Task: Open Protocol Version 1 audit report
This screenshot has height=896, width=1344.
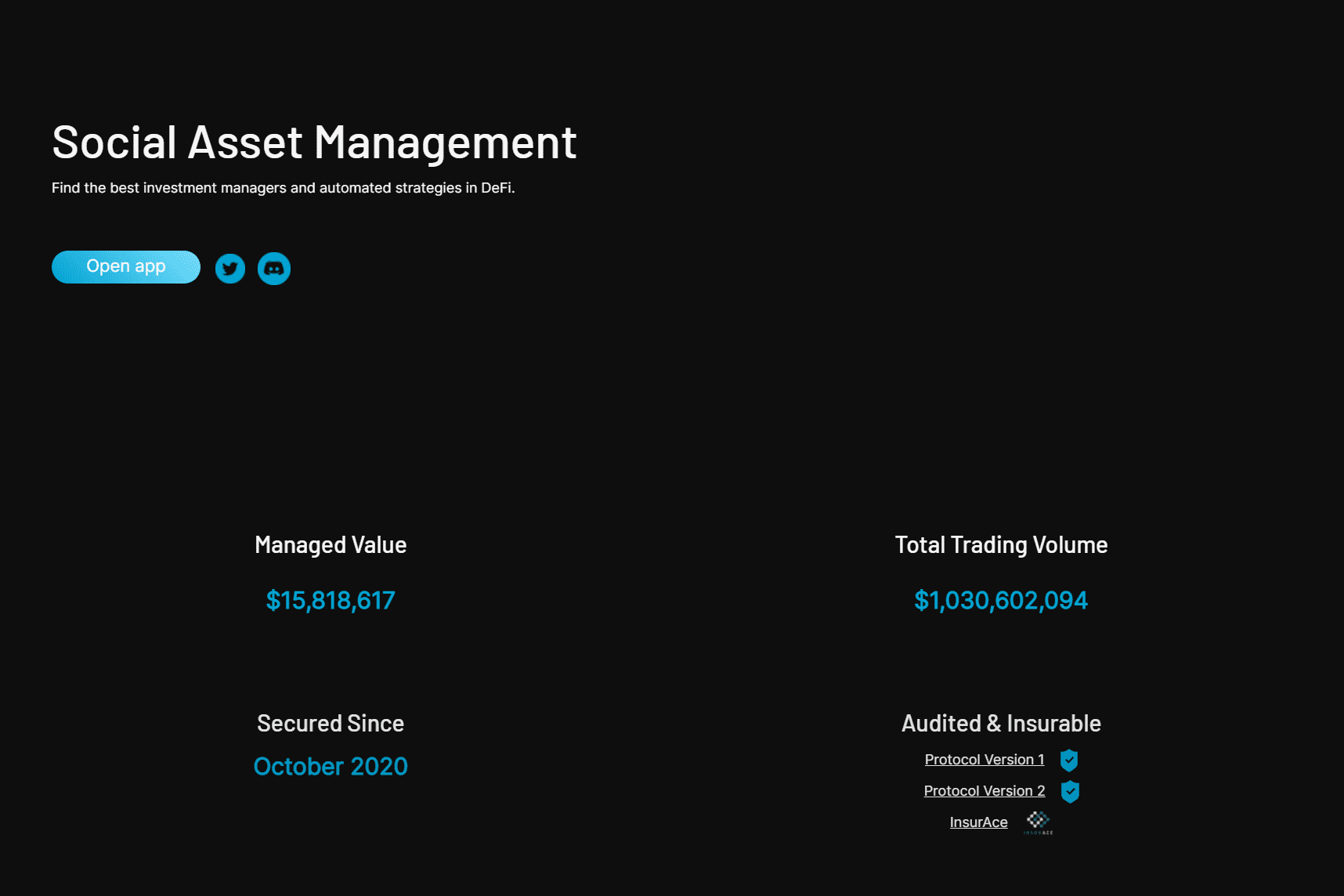Action: tap(984, 759)
